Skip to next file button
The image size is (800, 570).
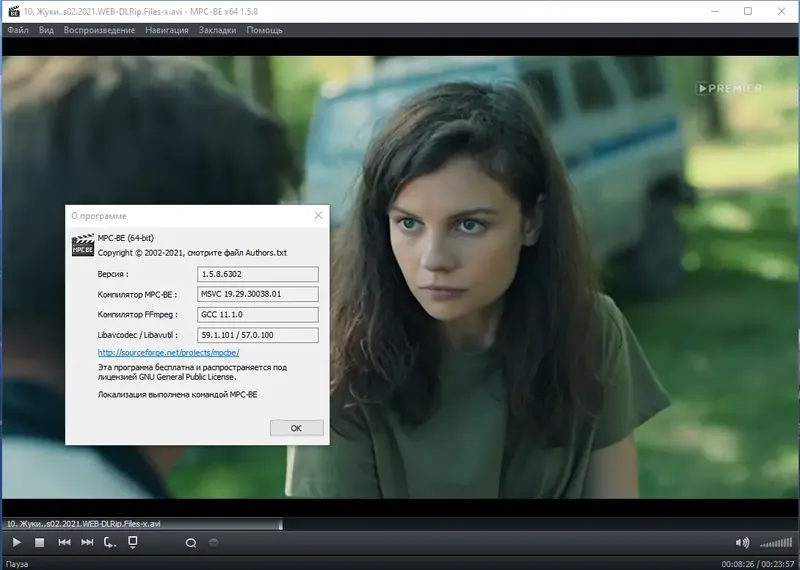pyautogui.click(x=87, y=542)
